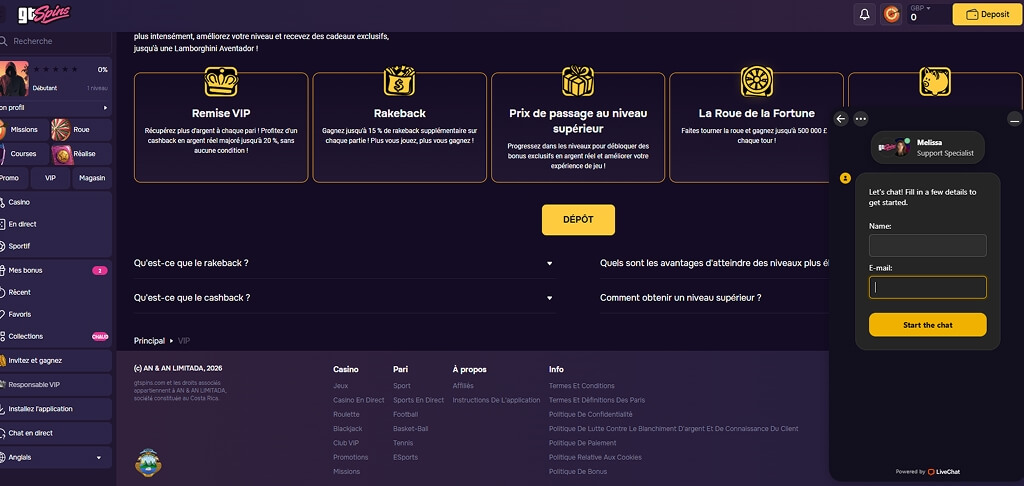Open the Jeux footer link
The width and height of the screenshot is (1024, 486).
[340, 386]
